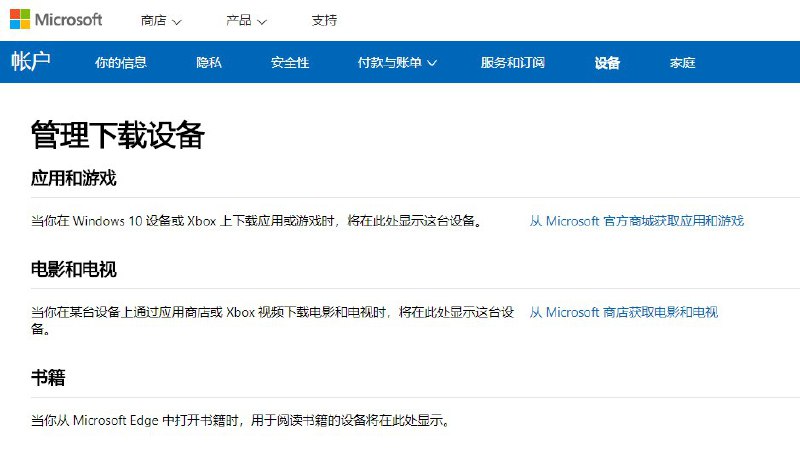Click the 电影和电视 section heading

pos(73,269)
